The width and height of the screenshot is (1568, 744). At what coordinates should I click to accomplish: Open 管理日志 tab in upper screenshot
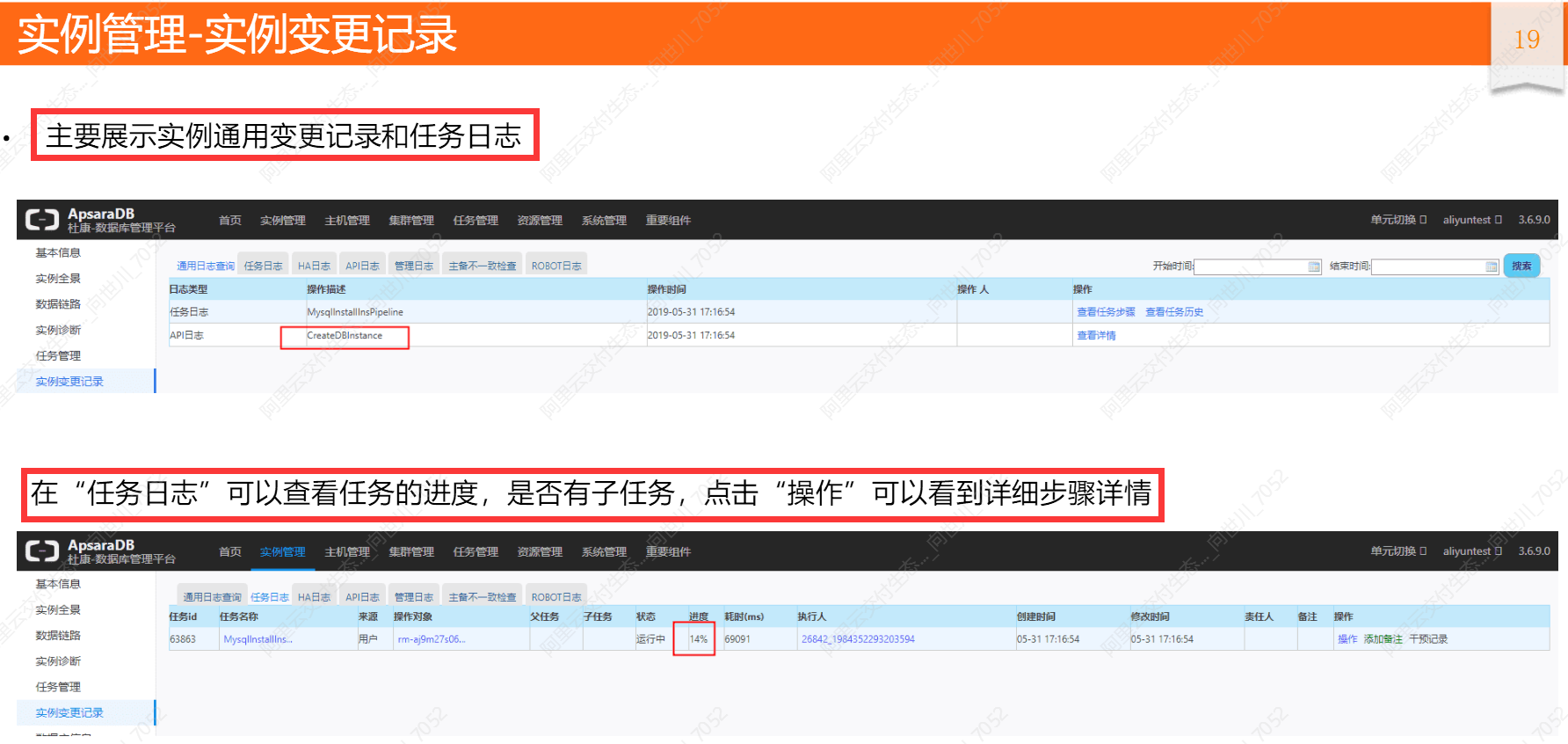(413, 266)
